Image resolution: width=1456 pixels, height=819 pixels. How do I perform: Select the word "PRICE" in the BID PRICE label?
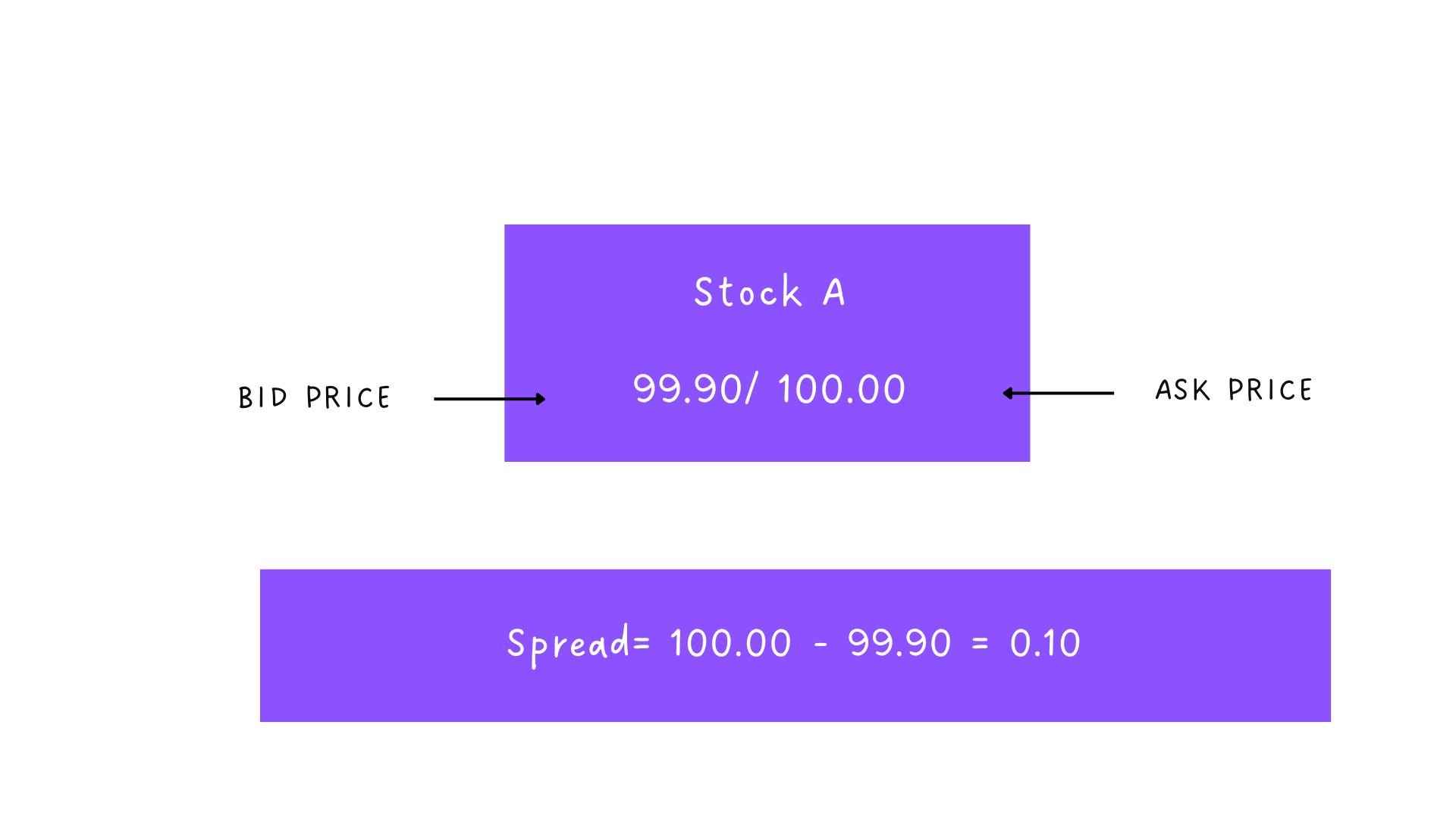click(x=348, y=397)
